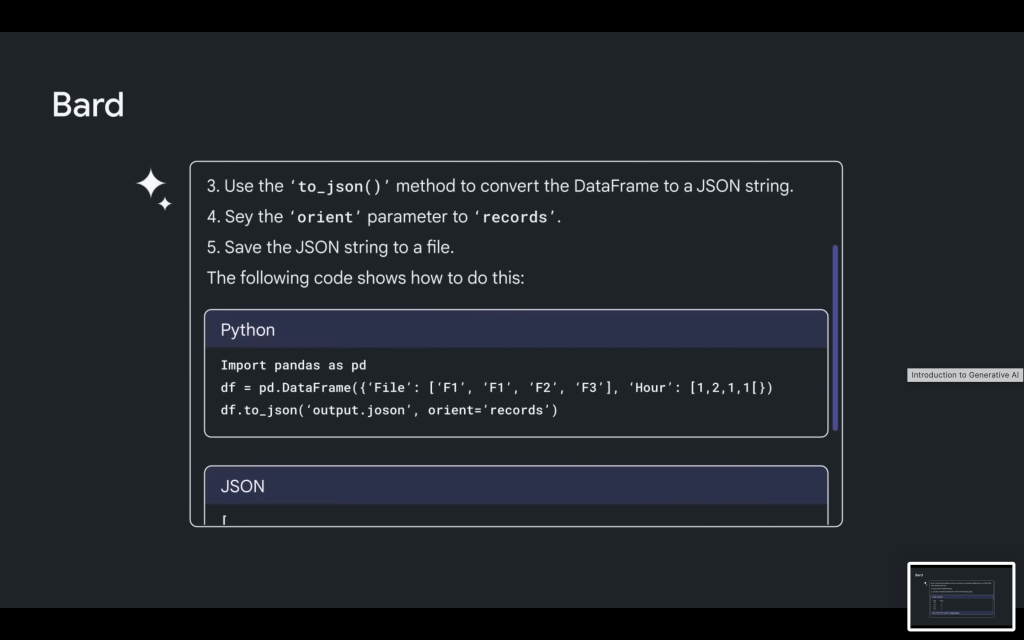Click the Import pandas as pd code line

pos(293,365)
